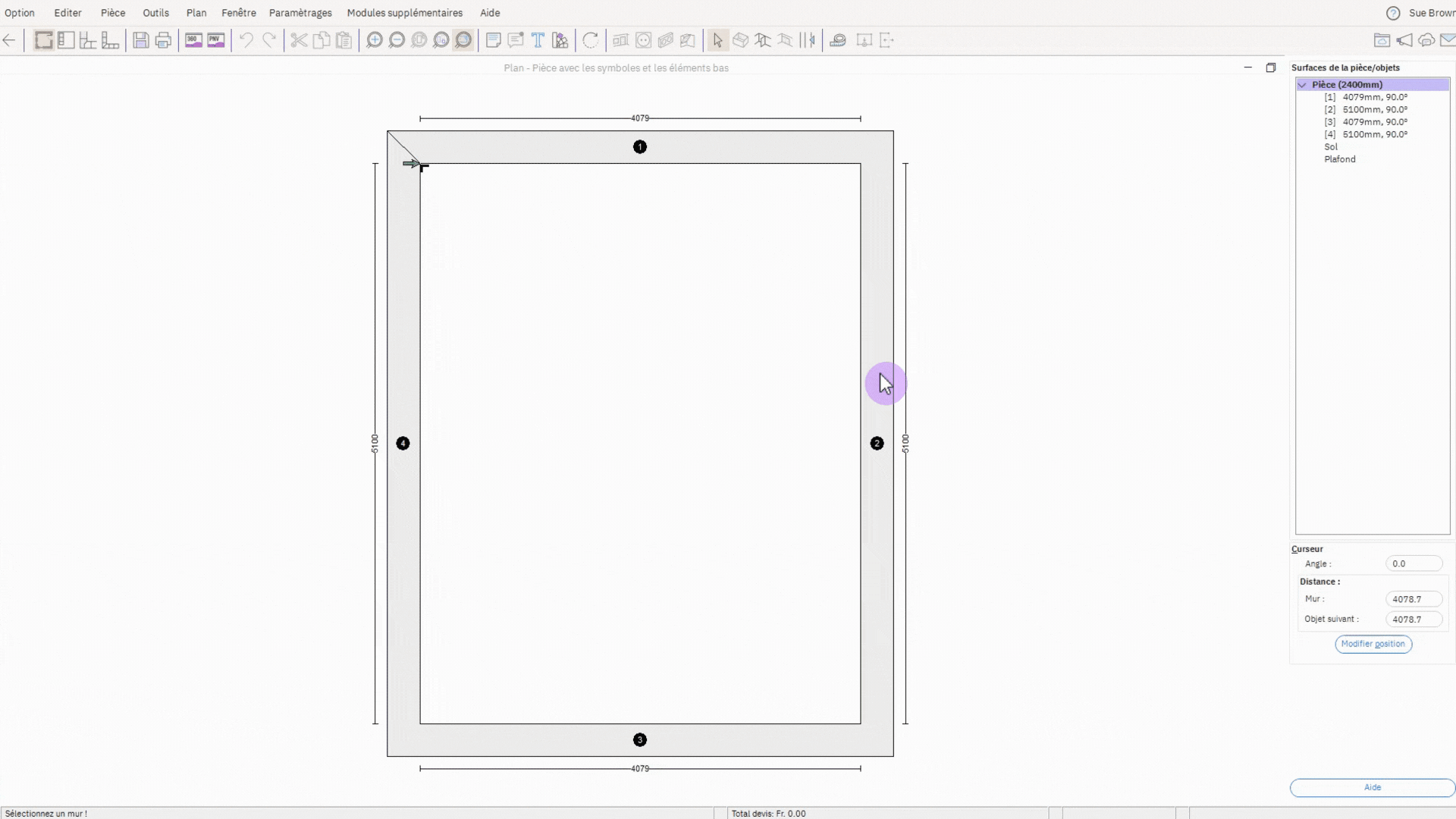
Task: Click the zoom in magnifier icon
Action: point(374,40)
